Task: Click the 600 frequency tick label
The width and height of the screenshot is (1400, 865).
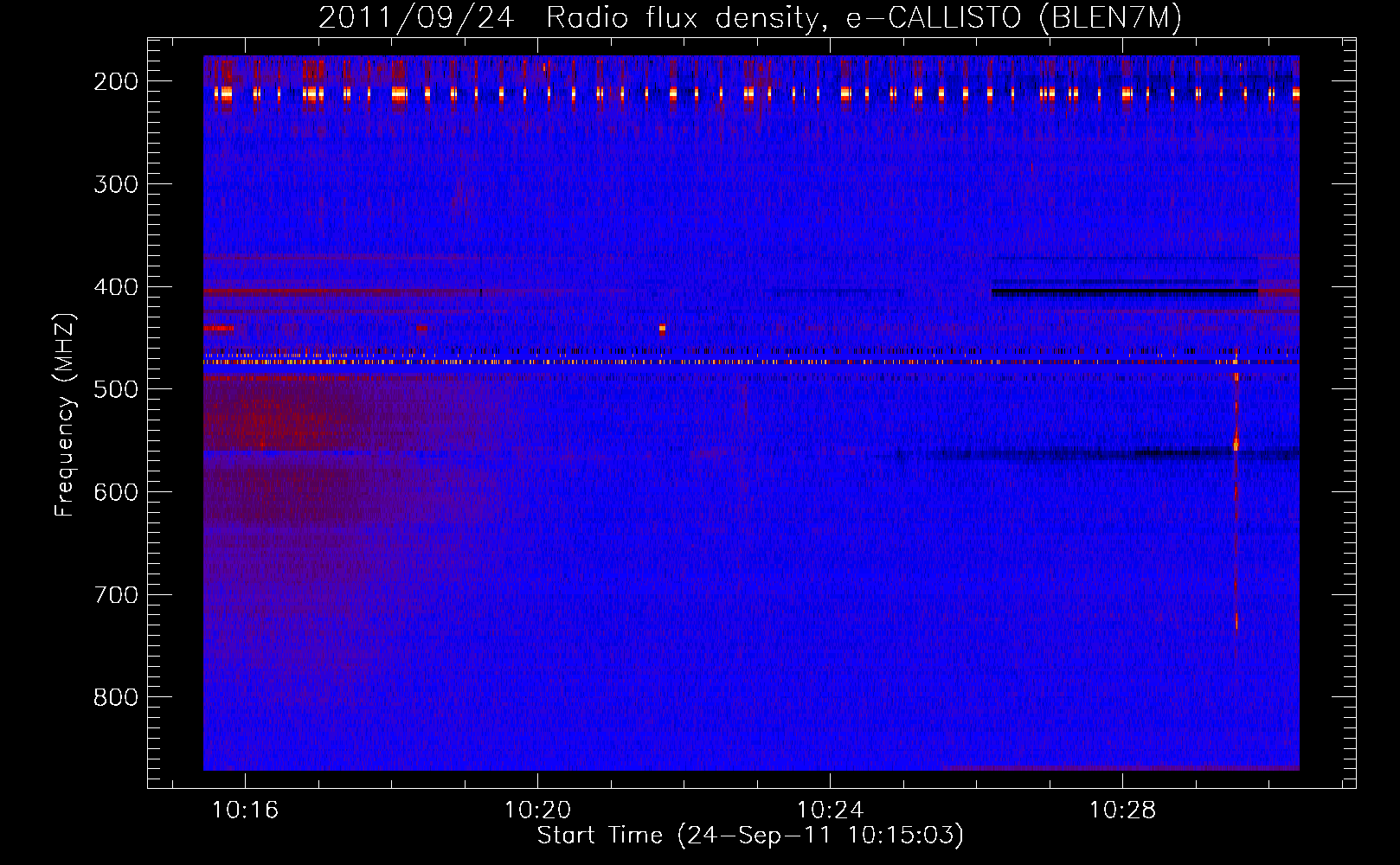Action: (x=115, y=492)
